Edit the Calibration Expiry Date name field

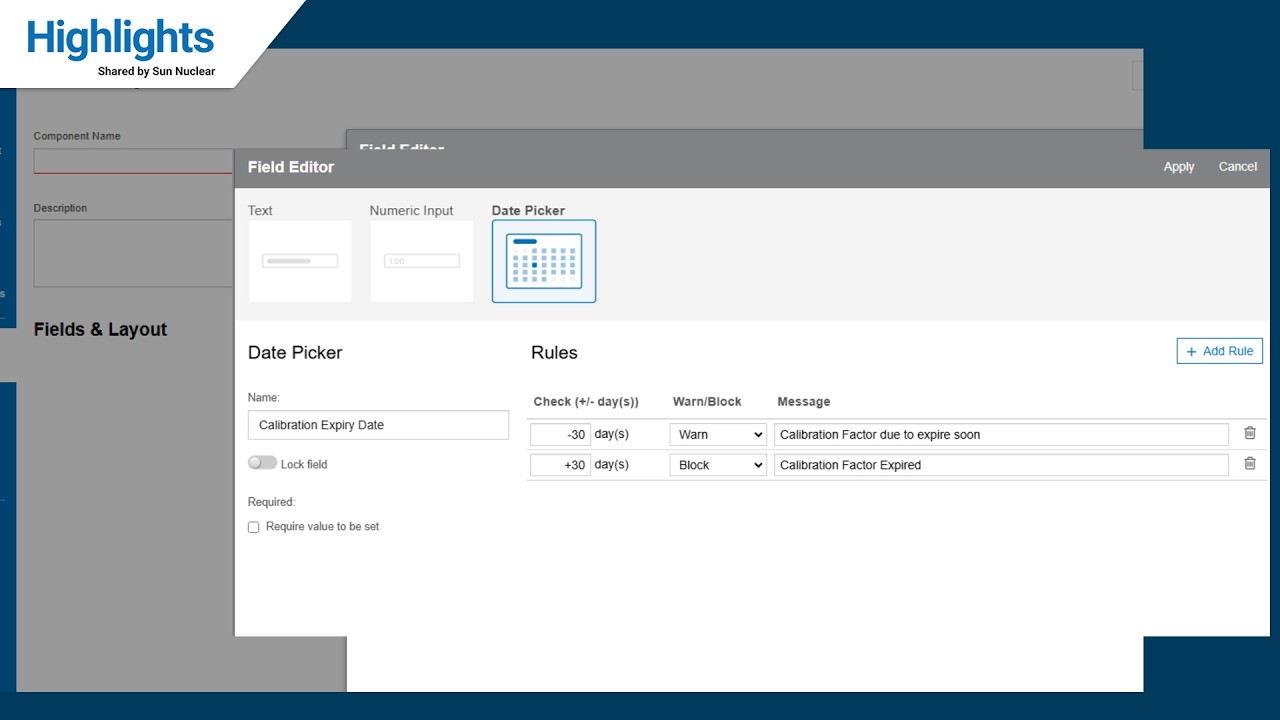point(378,425)
